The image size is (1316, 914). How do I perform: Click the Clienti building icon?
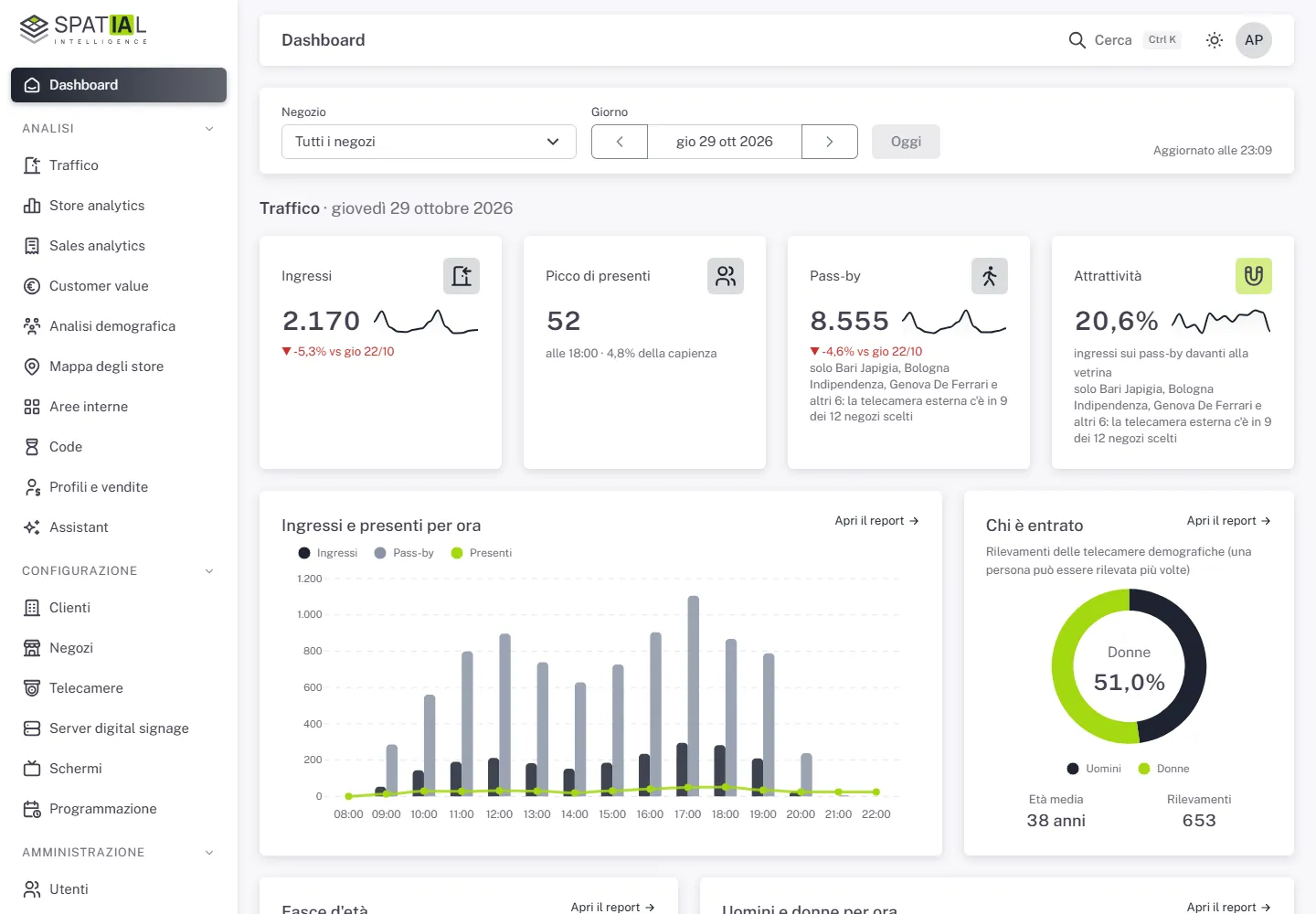click(x=32, y=608)
